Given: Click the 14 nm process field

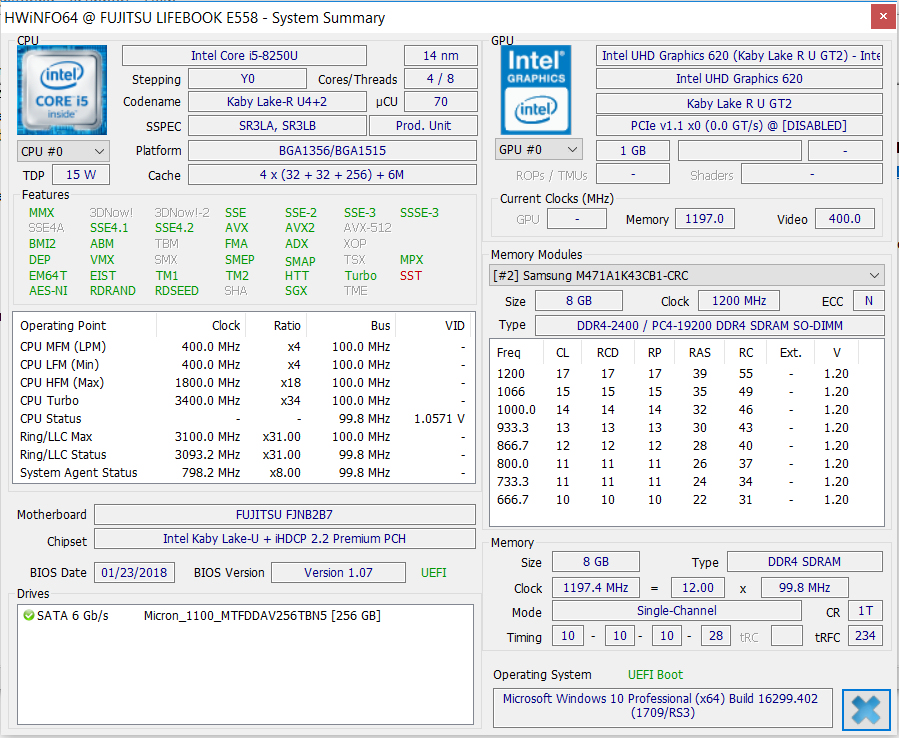Looking at the screenshot, I should [441, 56].
